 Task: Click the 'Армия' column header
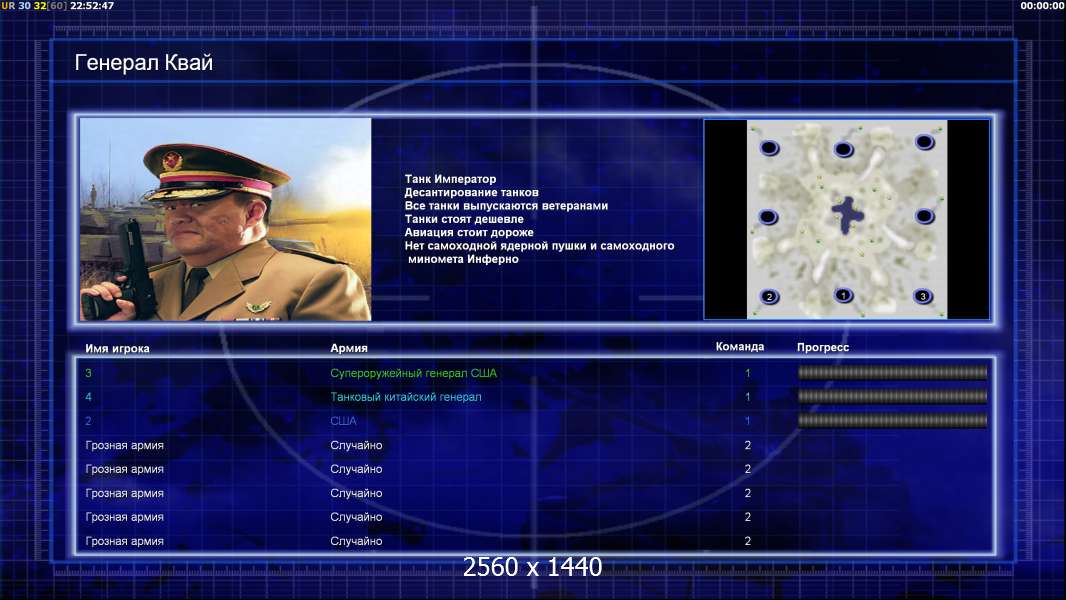tap(349, 348)
